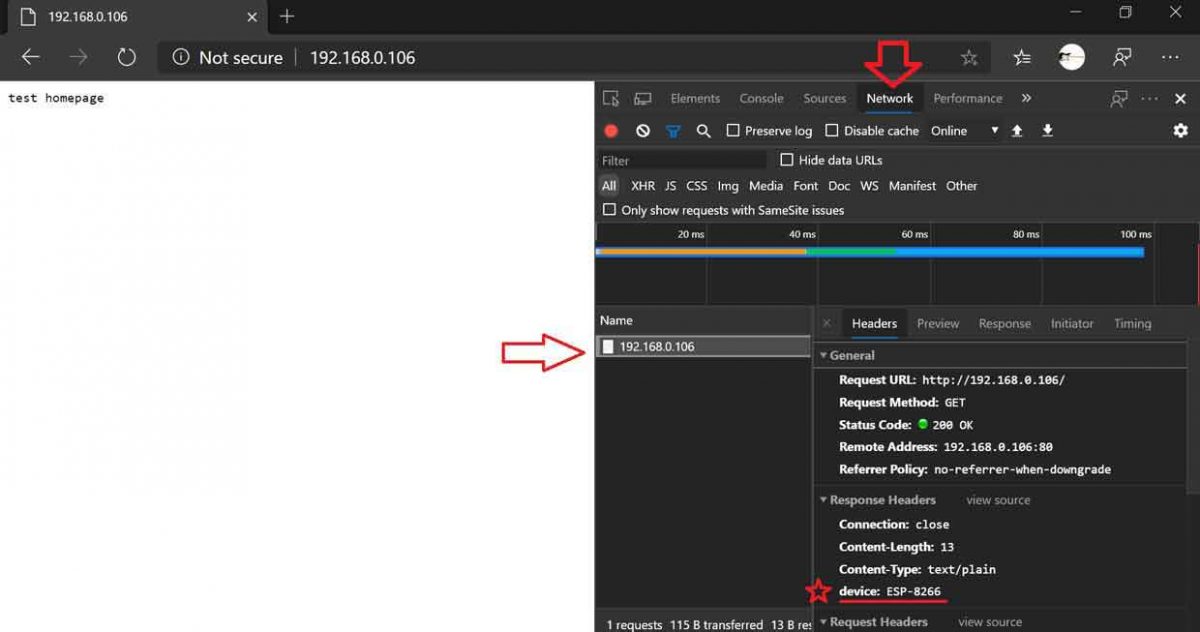Click the feedback icon in the browser toolbar
This screenshot has width=1200, height=632.
[1122, 58]
